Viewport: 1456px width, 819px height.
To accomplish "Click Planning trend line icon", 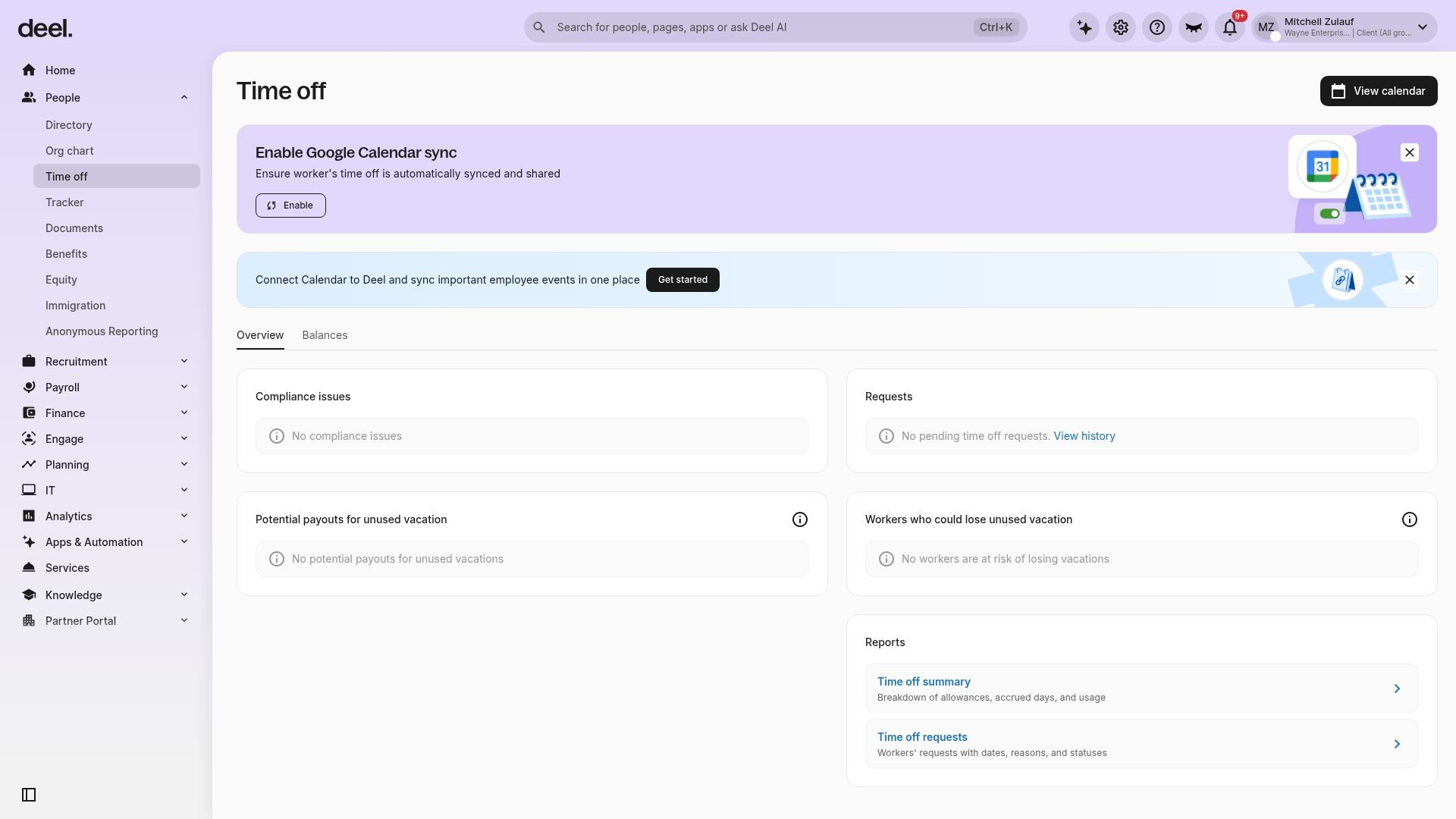I will click(x=29, y=464).
